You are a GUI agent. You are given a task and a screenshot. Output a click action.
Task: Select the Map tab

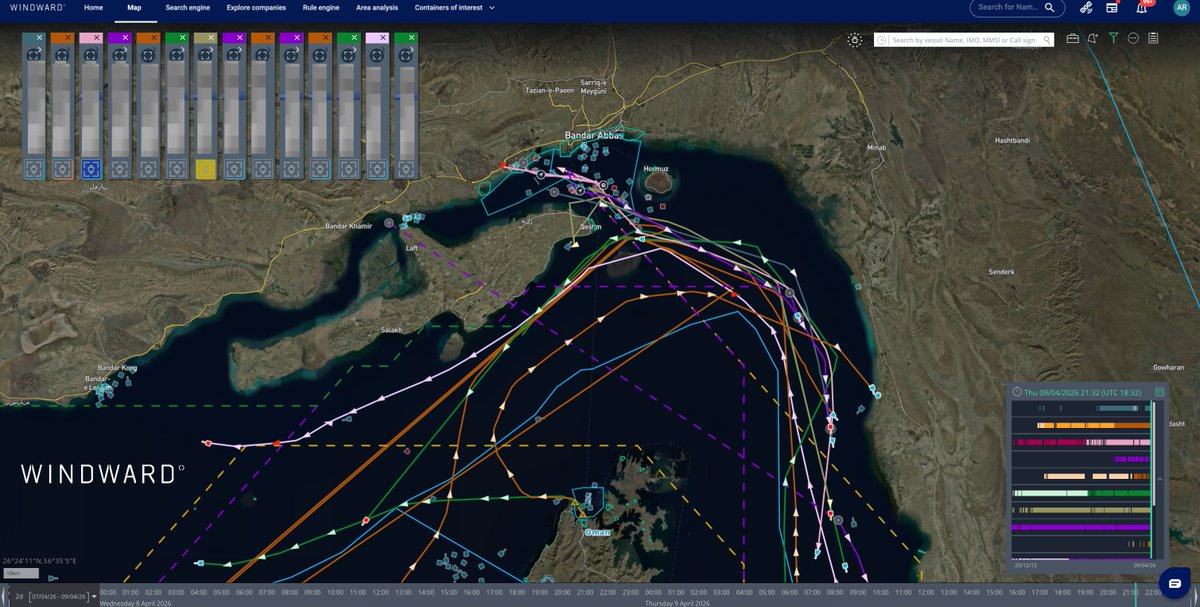[x=134, y=8]
